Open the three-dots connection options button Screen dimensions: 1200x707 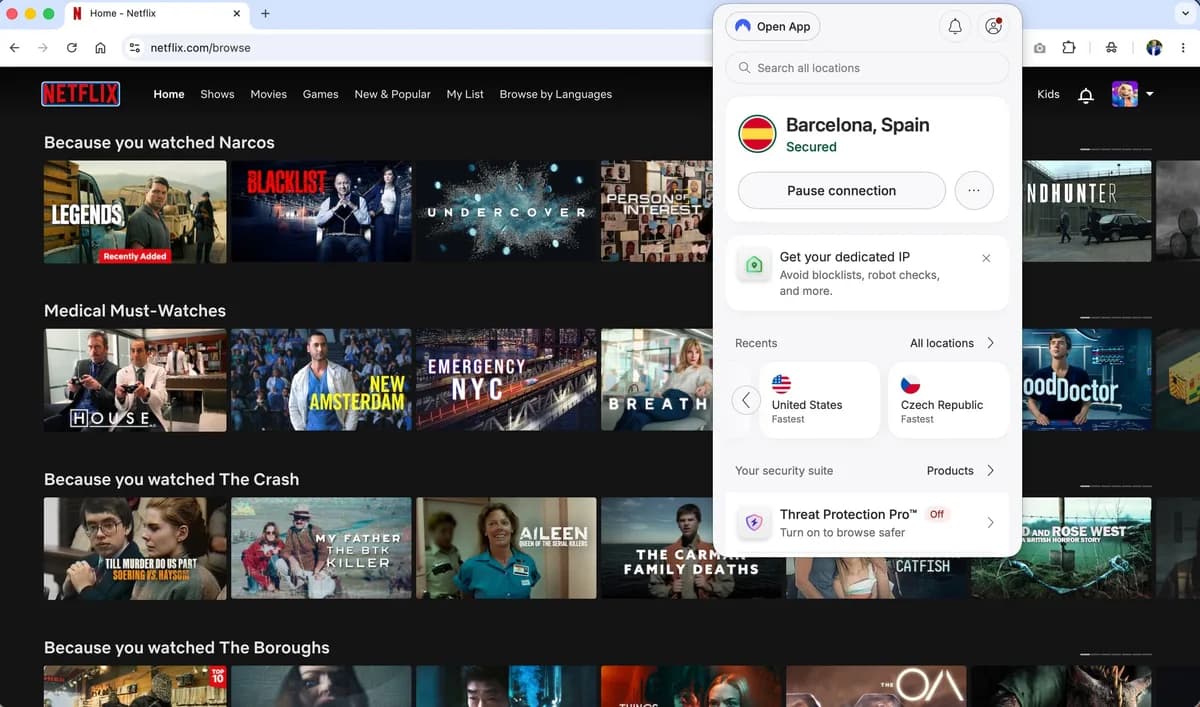tap(974, 190)
